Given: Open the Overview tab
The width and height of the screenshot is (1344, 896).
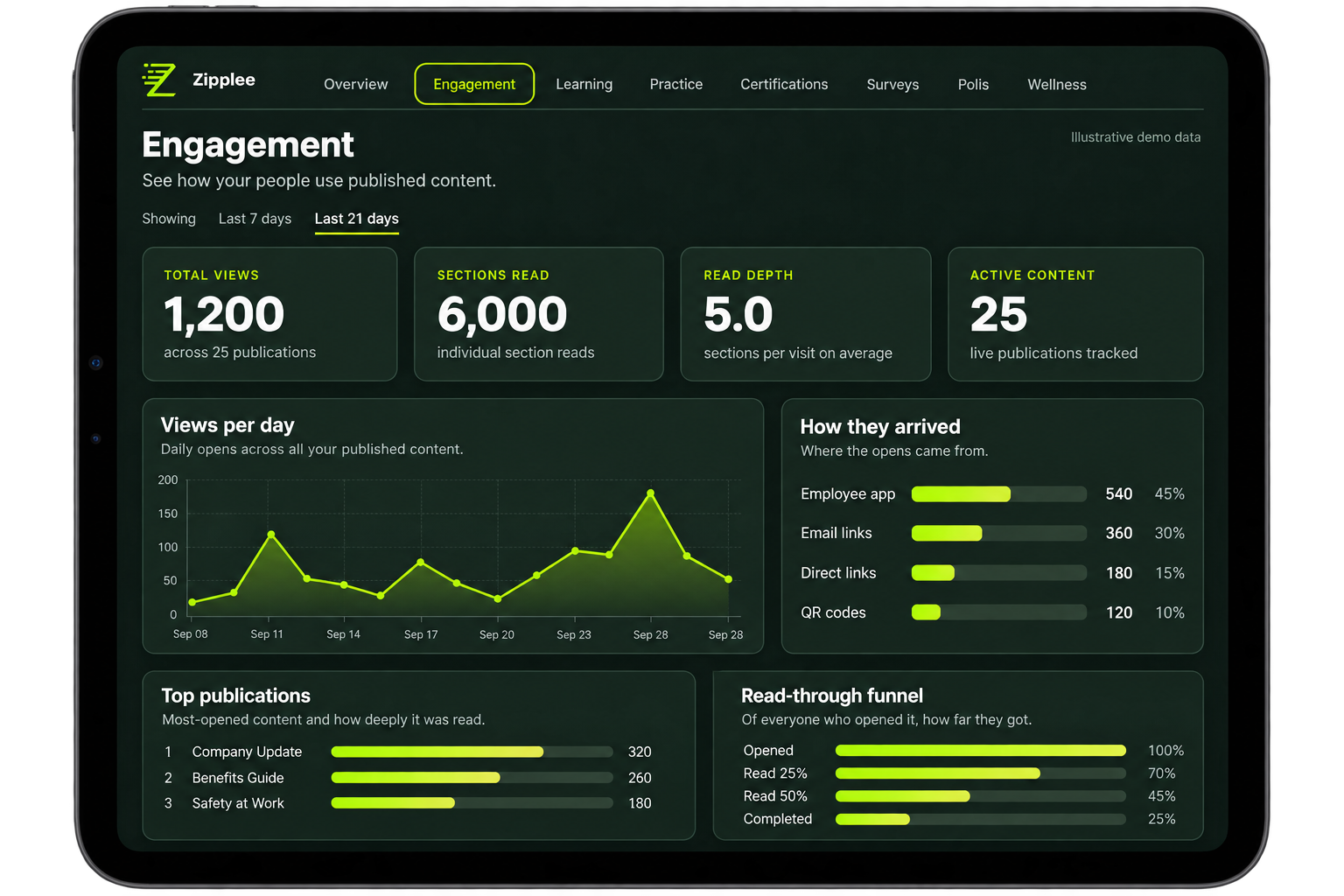Looking at the screenshot, I should coord(355,84).
